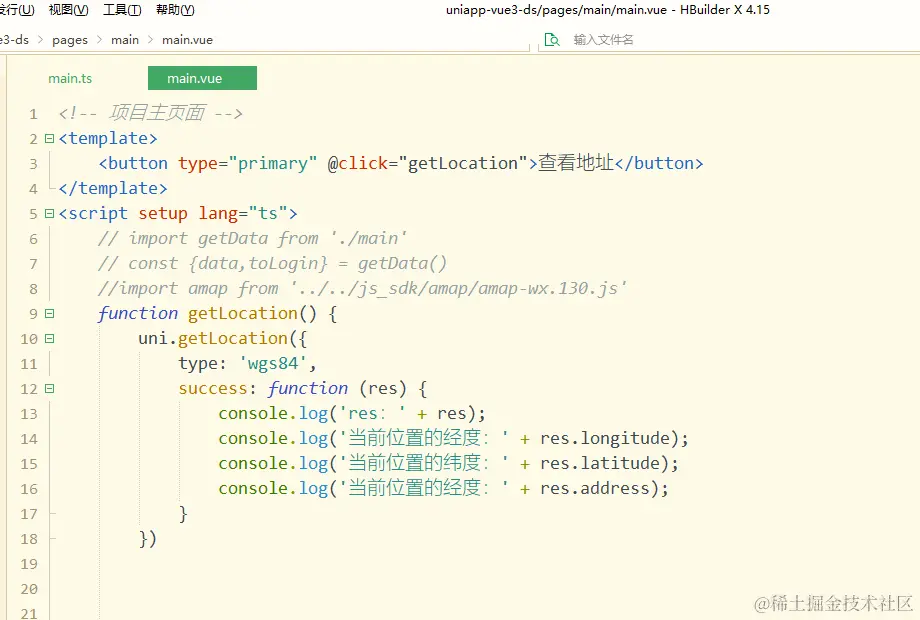Click the main.vue breadcrumb item

coord(187,40)
